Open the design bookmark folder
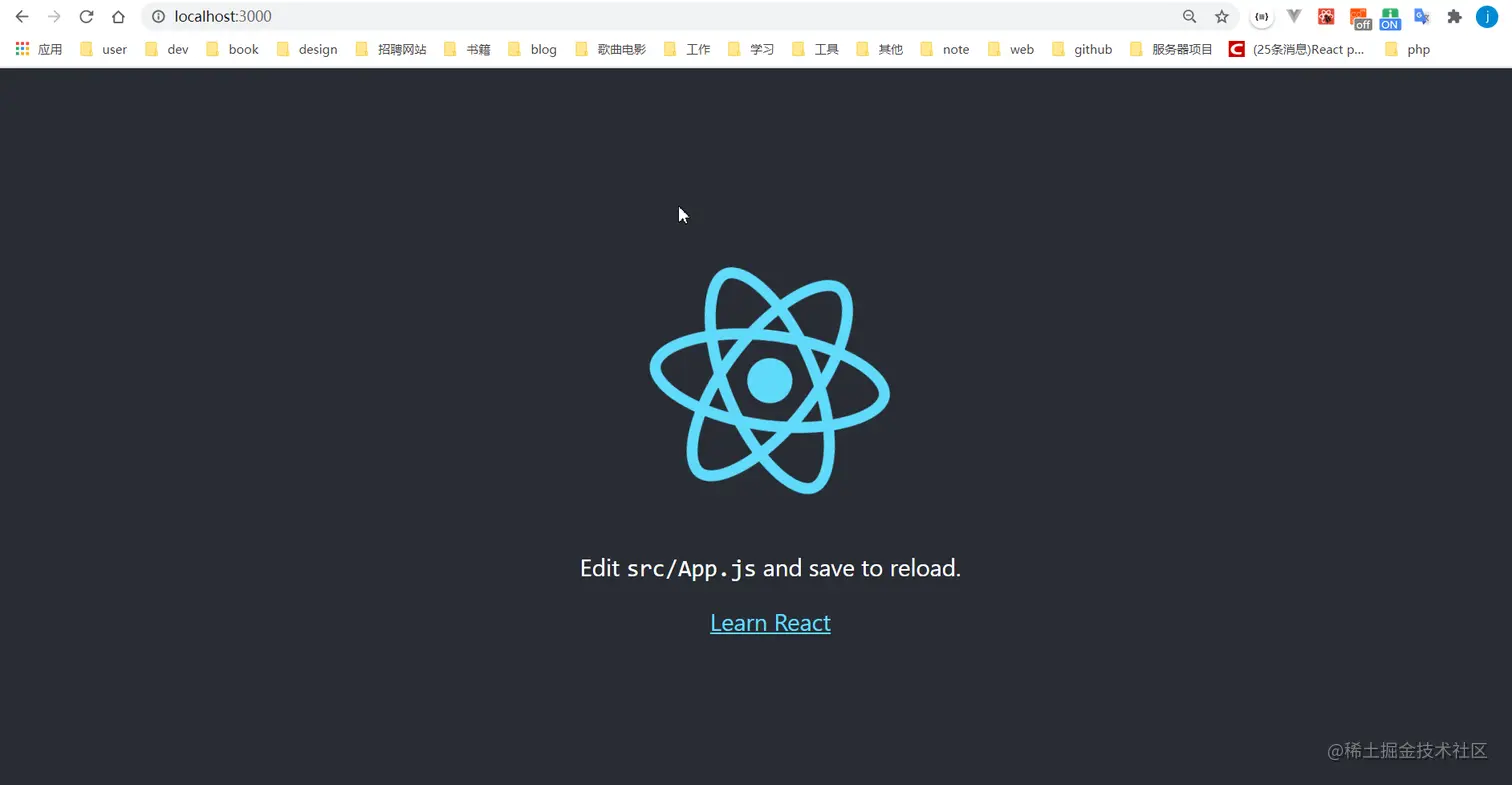This screenshot has height=785, width=1512. [x=306, y=49]
